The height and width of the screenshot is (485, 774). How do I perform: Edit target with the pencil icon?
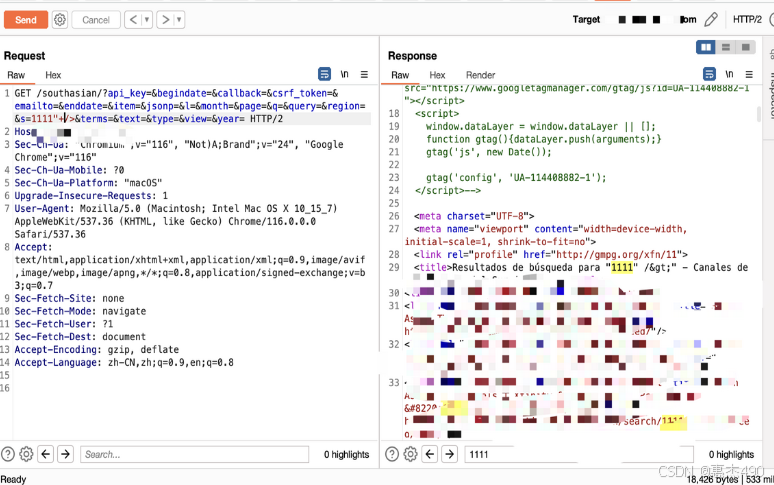(711, 19)
